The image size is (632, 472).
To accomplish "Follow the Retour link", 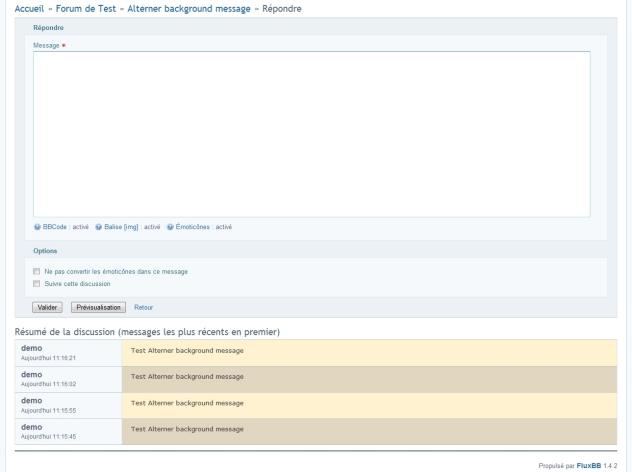I will click(x=143, y=307).
